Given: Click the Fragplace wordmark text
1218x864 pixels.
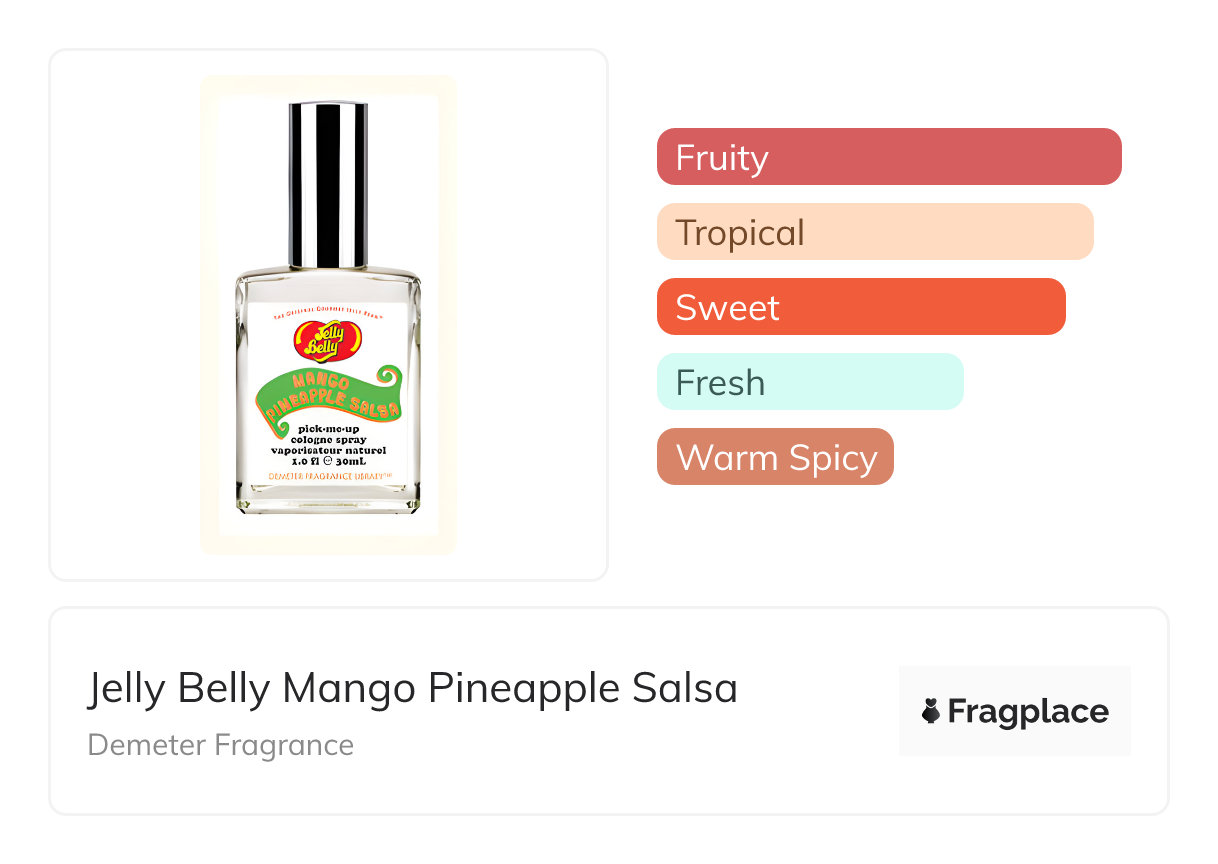Looking at the screenshot, I should (1028, 712).
